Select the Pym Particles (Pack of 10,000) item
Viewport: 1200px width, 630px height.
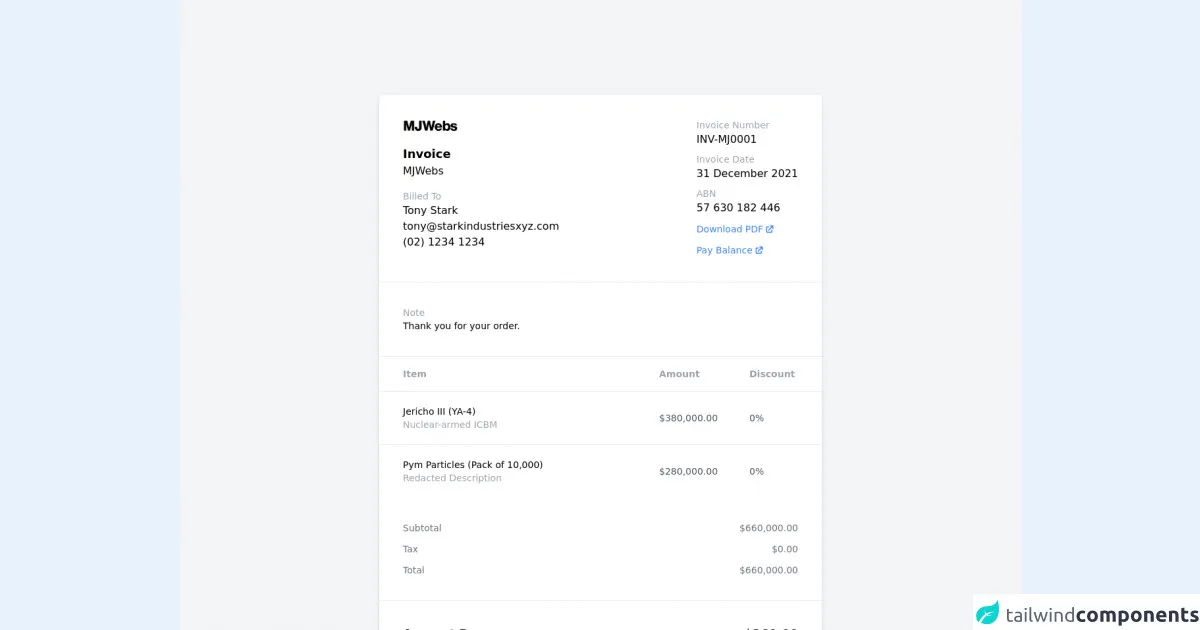tap(472, 464)
